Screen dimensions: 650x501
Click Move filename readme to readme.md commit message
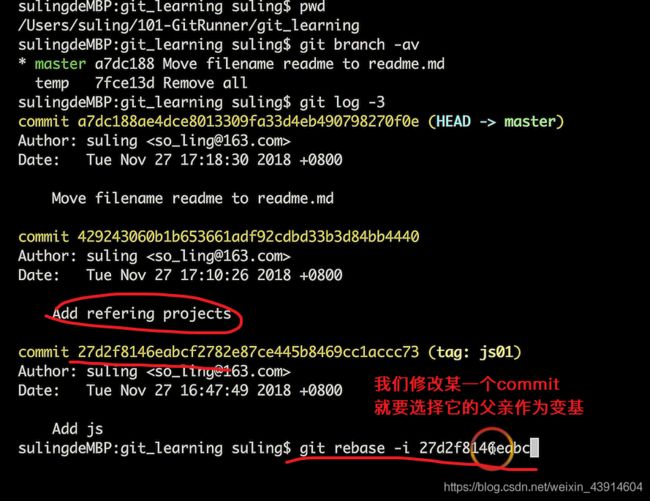pos(193,198)
